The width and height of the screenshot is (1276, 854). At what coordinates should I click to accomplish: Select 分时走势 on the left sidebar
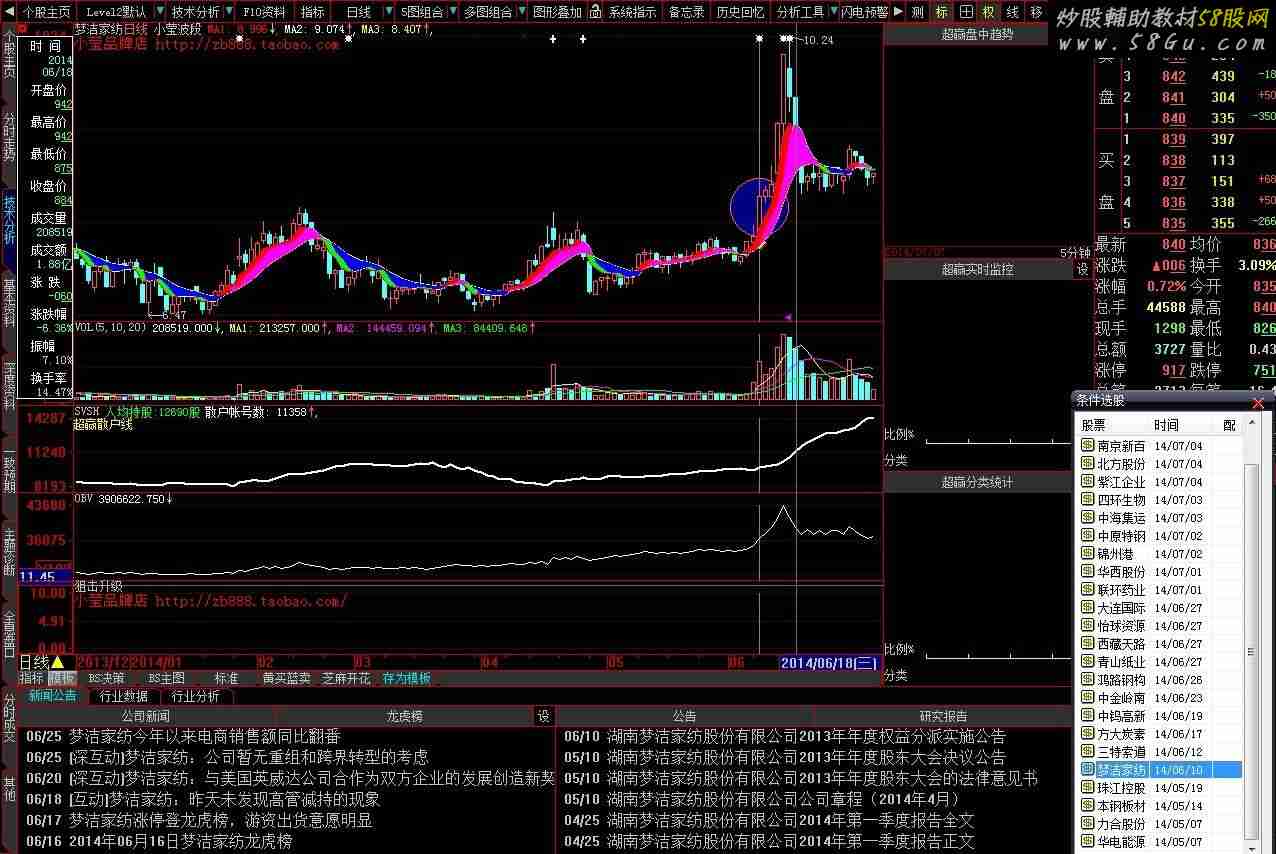[x=9, y=137]
